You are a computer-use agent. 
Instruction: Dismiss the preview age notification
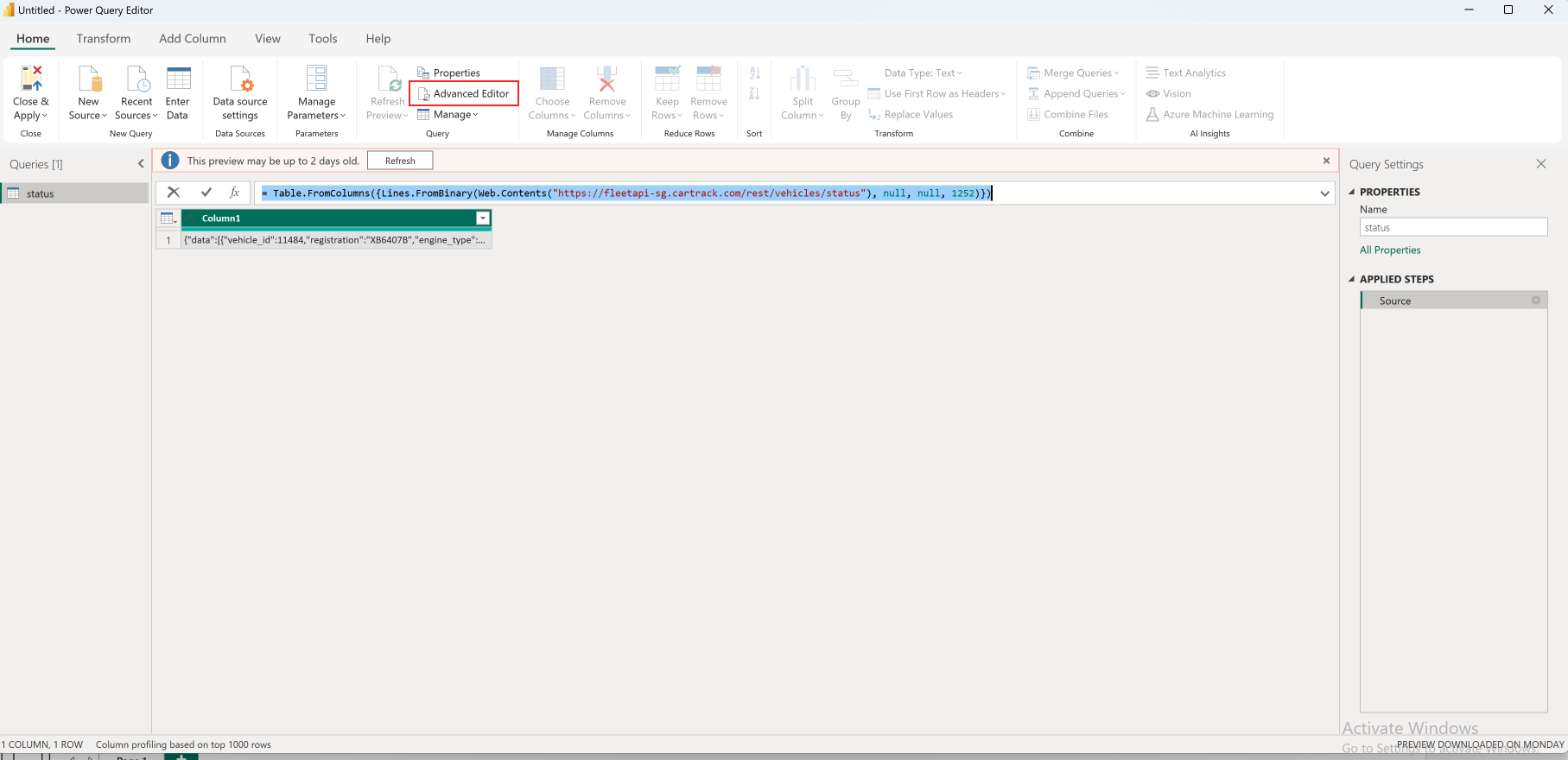pyautogui.click(x=1326, y=161)
